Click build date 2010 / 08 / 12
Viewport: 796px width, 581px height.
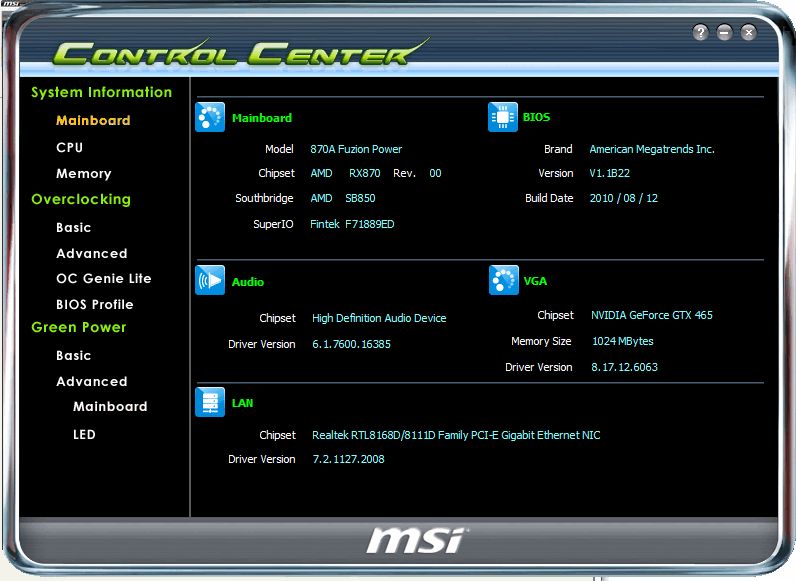tap(623, 198)
